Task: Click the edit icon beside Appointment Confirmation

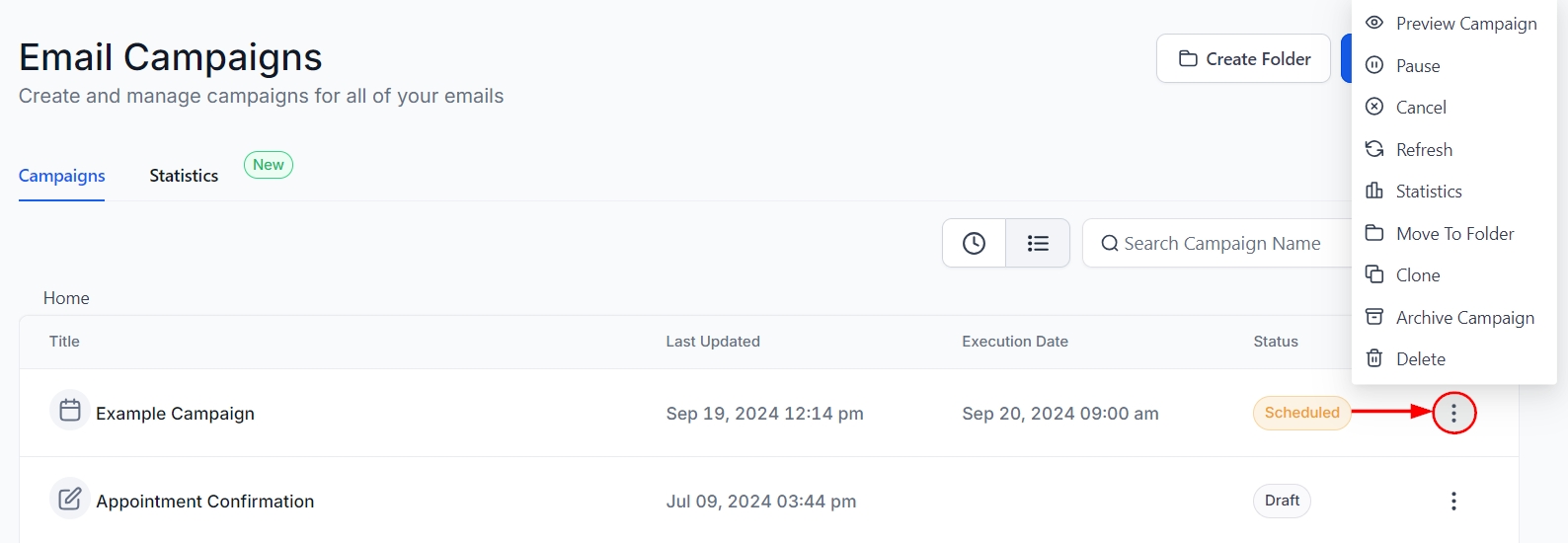Action: click(70, 499)
